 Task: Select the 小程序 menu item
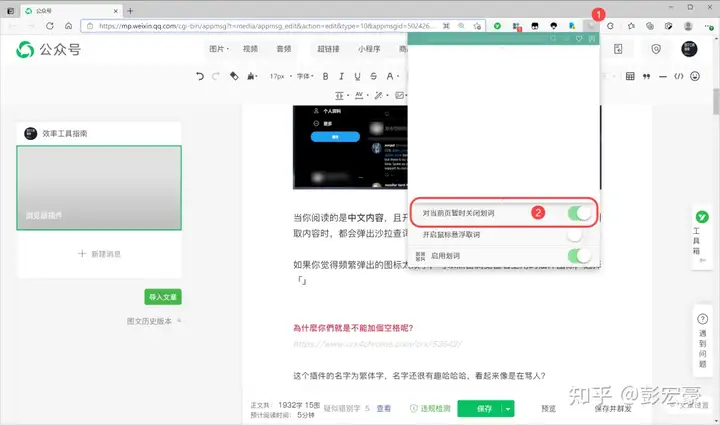tap(369, 49)
